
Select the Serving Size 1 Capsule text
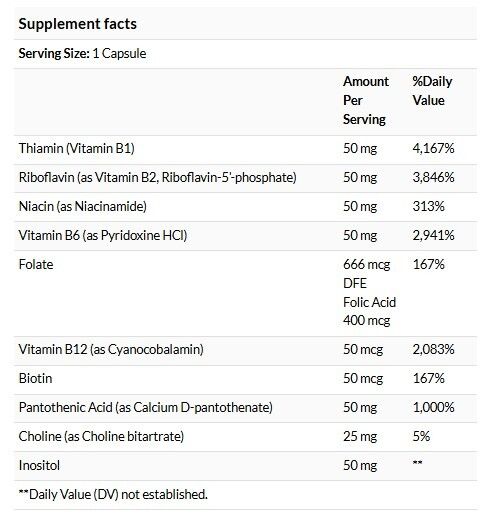point(82,54)
